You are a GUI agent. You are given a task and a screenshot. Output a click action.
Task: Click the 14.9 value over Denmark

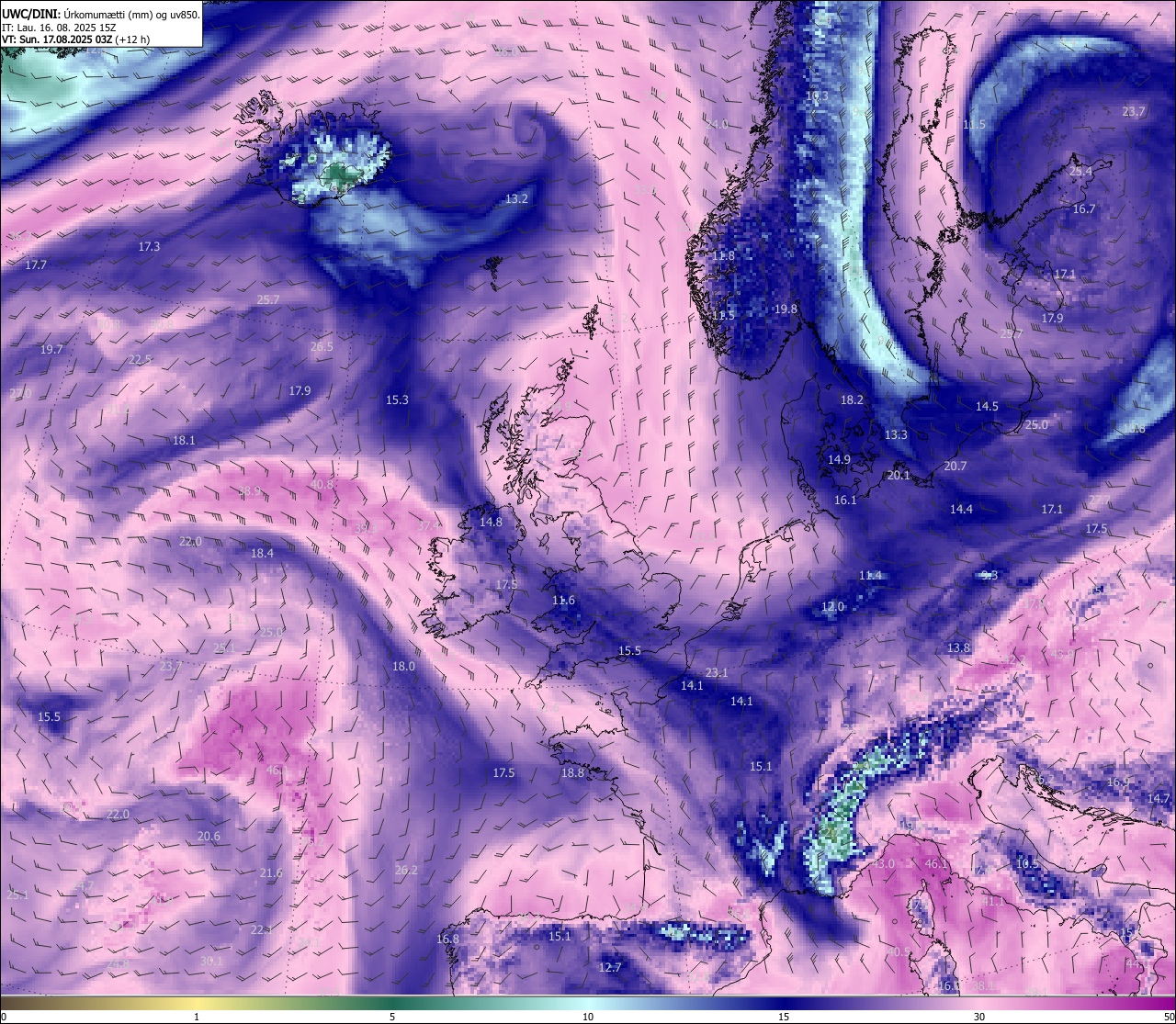point(839,460)
